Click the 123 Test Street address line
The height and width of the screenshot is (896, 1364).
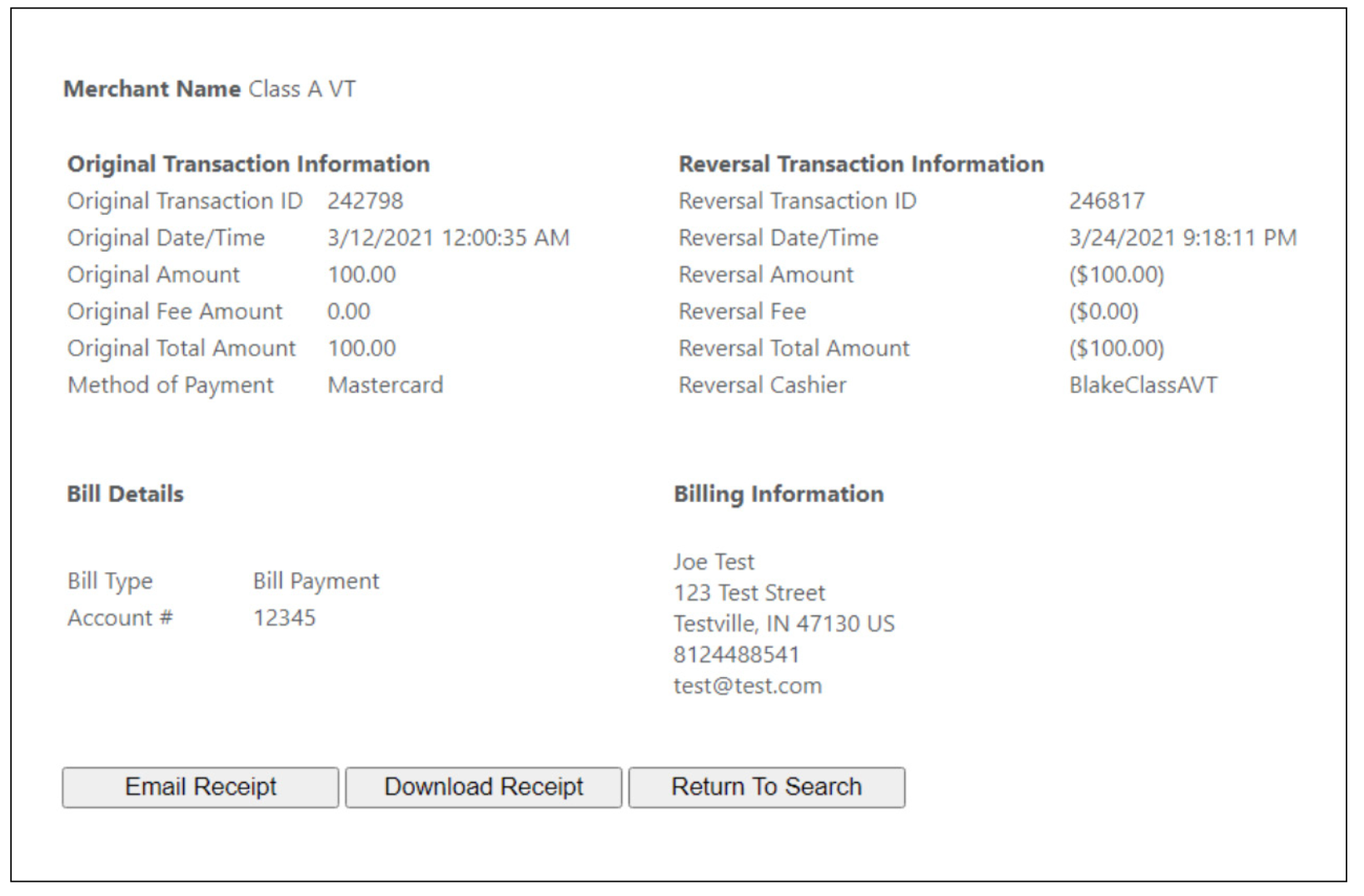[749, 593]
